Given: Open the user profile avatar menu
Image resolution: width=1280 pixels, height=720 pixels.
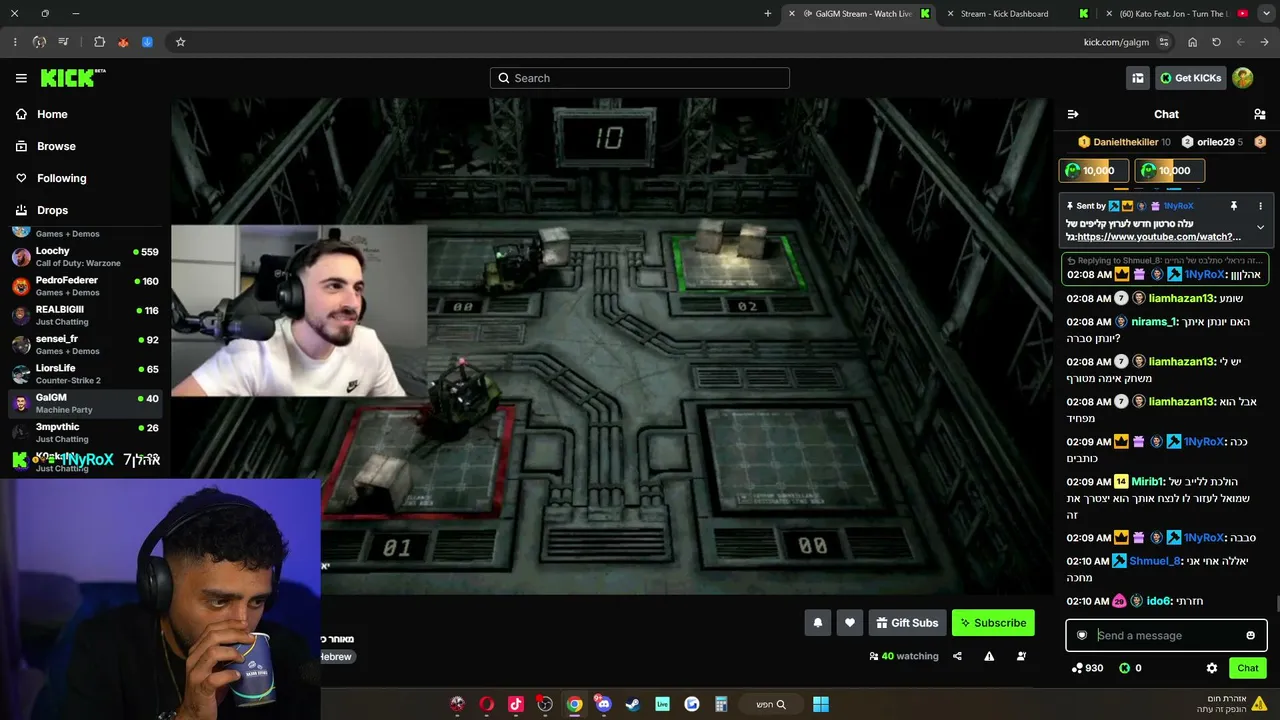Looking at the screenshot, I should tap(1243, 78).
